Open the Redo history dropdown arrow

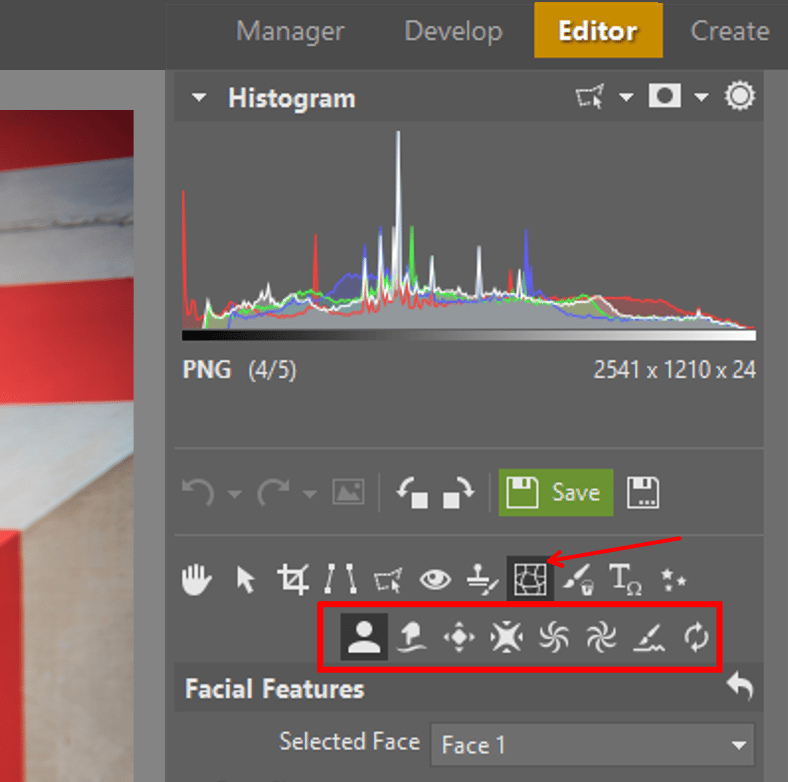[x=310, y=494]
